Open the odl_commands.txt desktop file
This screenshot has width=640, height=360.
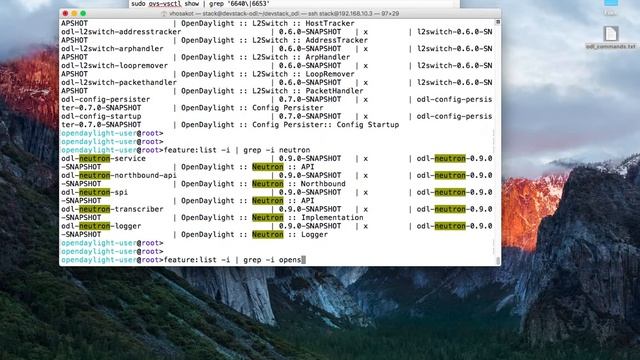[611, 38]
